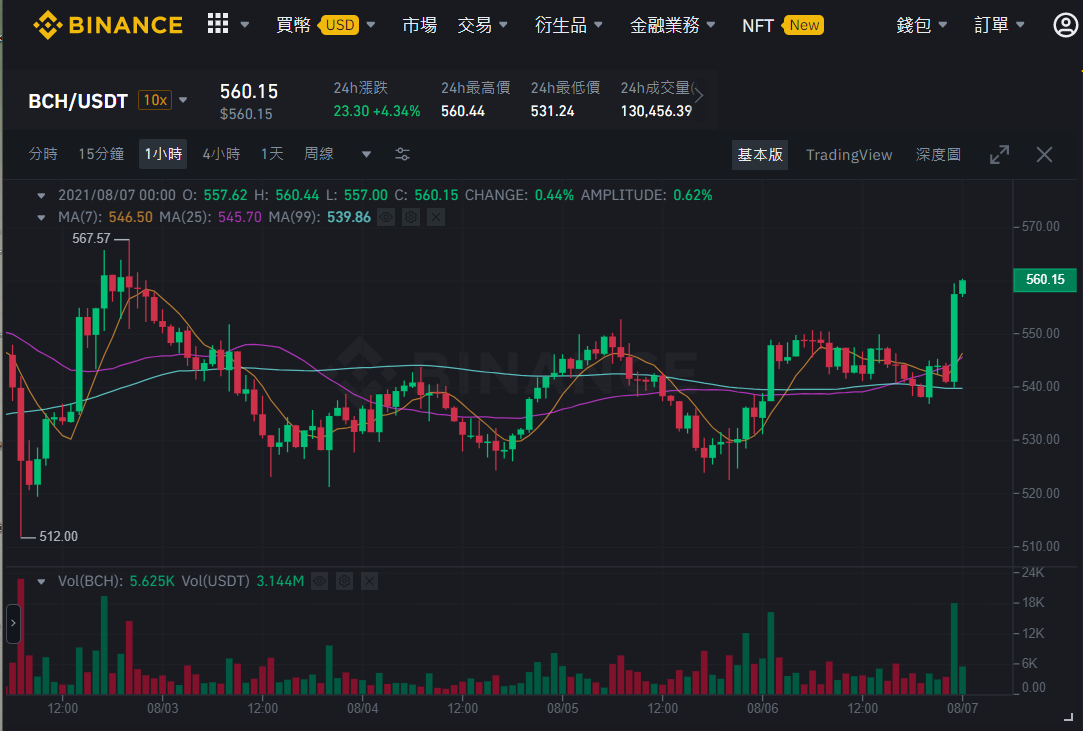Click the MA(7) value 546.50

pyautogui.click(x=131, y=218)
